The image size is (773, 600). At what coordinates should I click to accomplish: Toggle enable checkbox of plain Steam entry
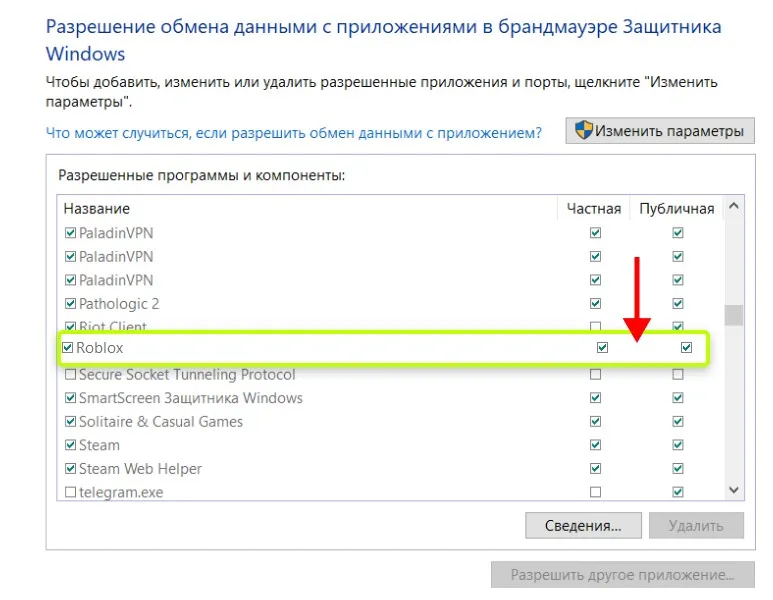[x=70, y=445]
